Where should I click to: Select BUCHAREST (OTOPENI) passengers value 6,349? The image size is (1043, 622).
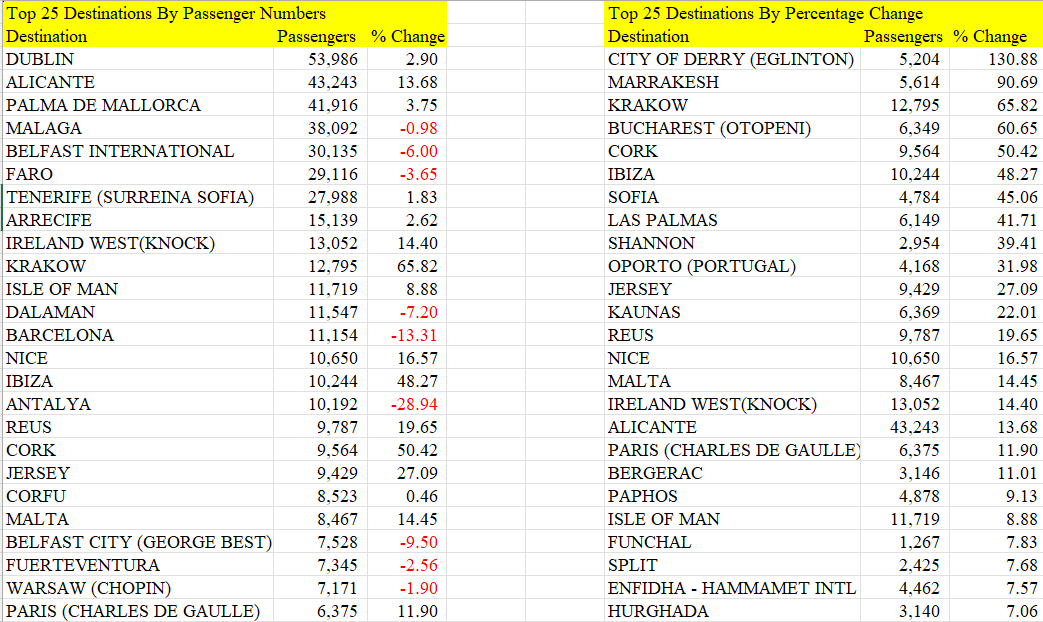click(905, 128)
